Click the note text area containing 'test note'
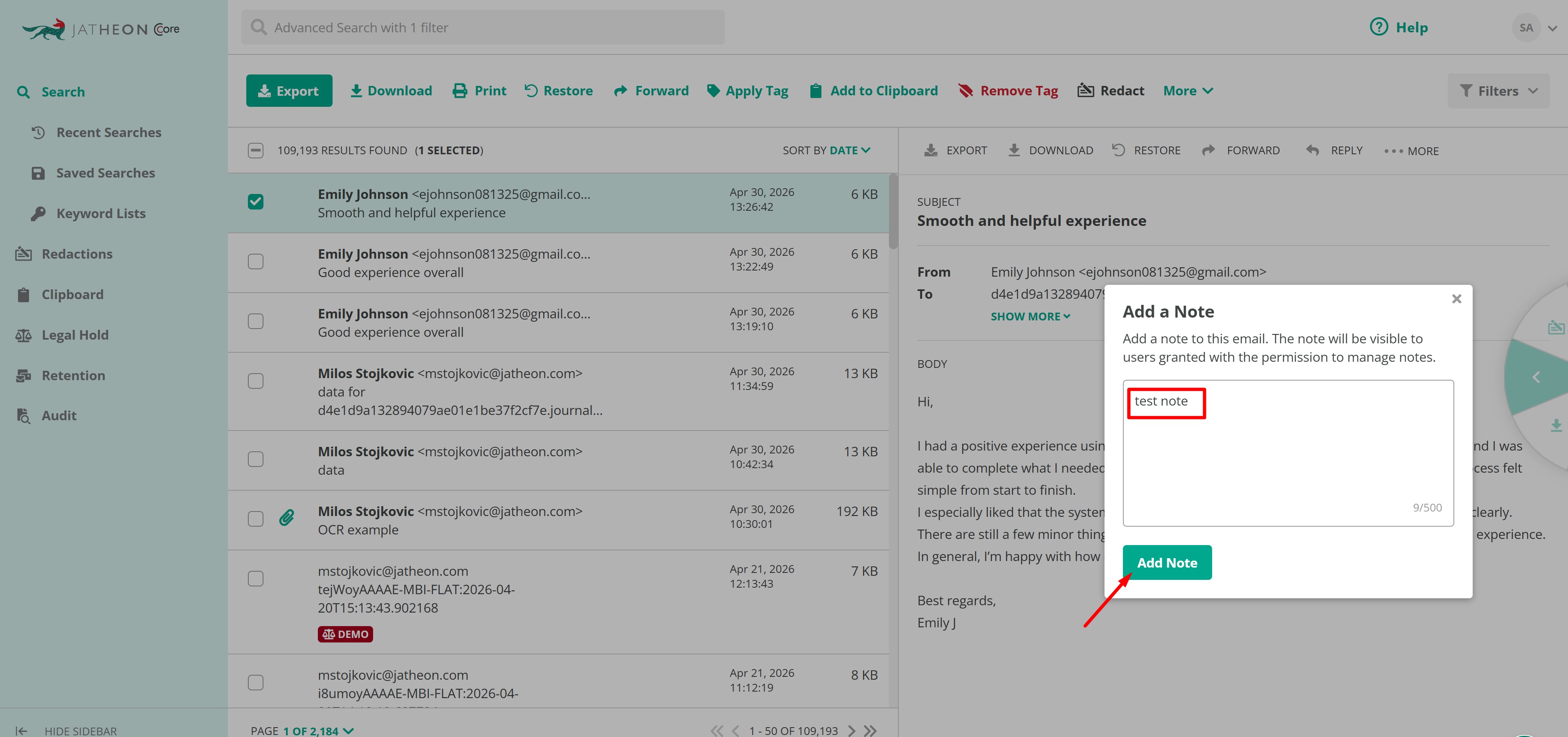The height and width of the screenshot is (737, 1568). (1288, 453)
